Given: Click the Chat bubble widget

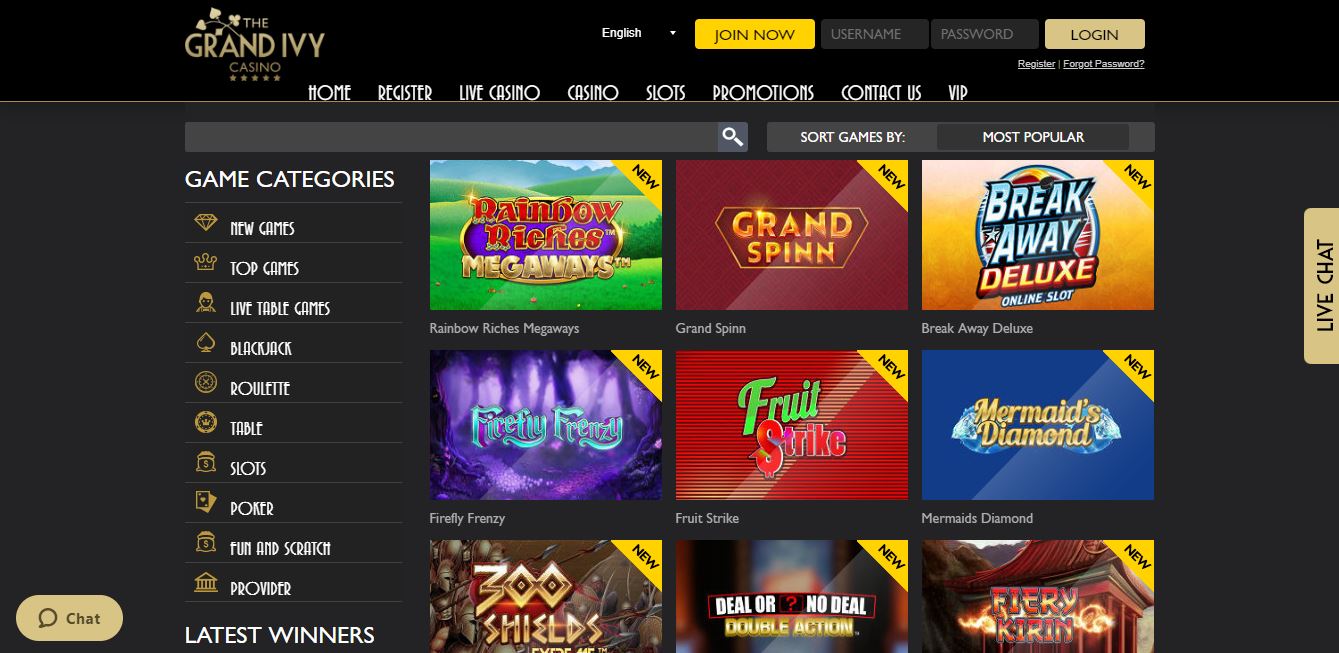Looking at the screenshot, I should tap(70, 618).
